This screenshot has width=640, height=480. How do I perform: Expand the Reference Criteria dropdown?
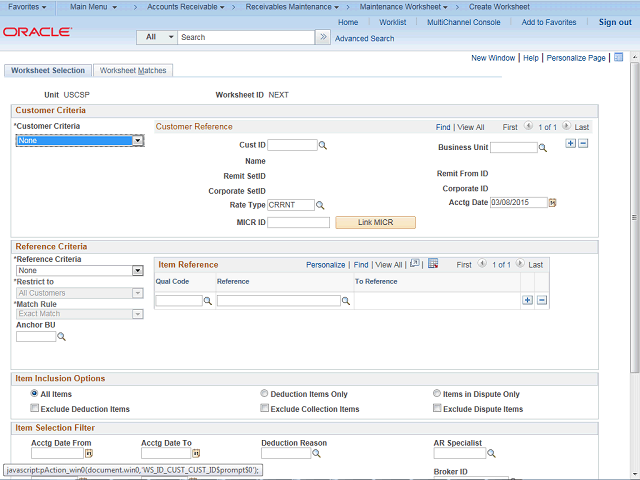pos(137,271)
